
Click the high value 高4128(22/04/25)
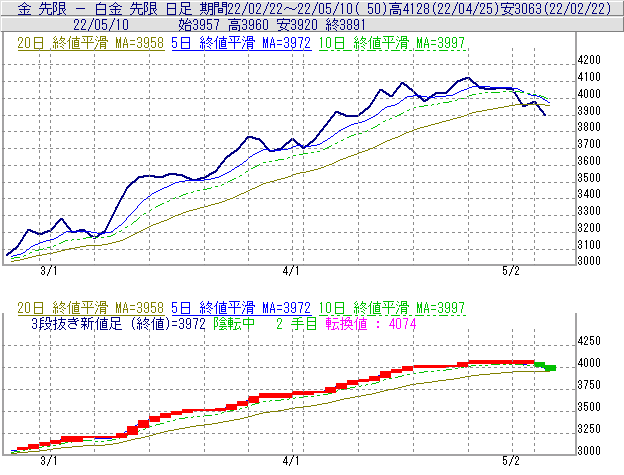tap(445, 9)
